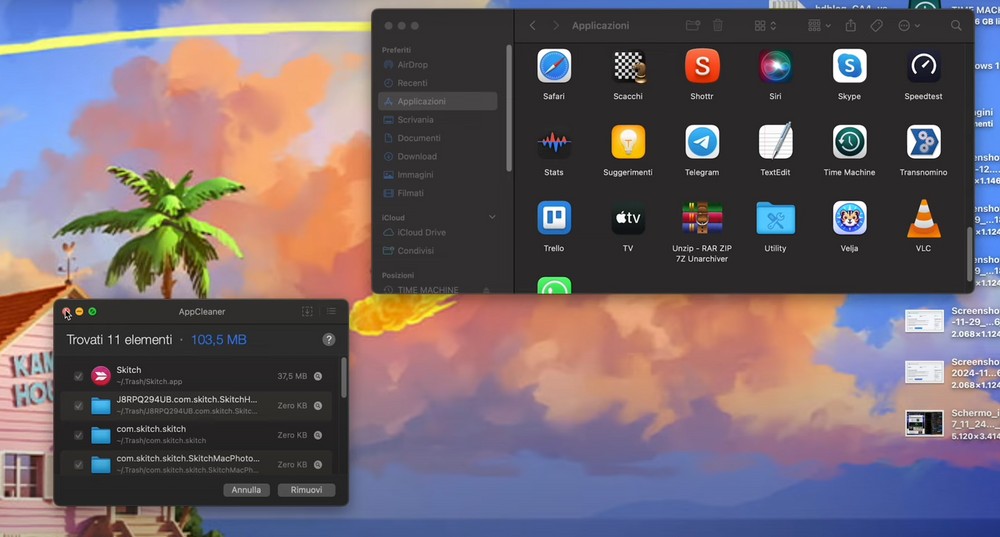
Task: Open the Trello application icon
Action: [x=554, y=218]
